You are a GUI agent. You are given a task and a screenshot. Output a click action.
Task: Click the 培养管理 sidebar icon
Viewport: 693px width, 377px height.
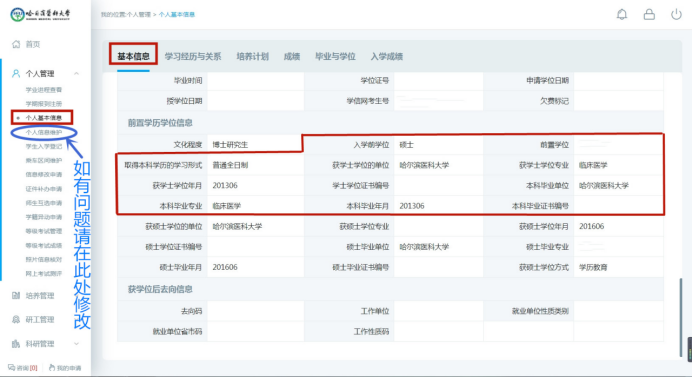(x=16, y=295)
